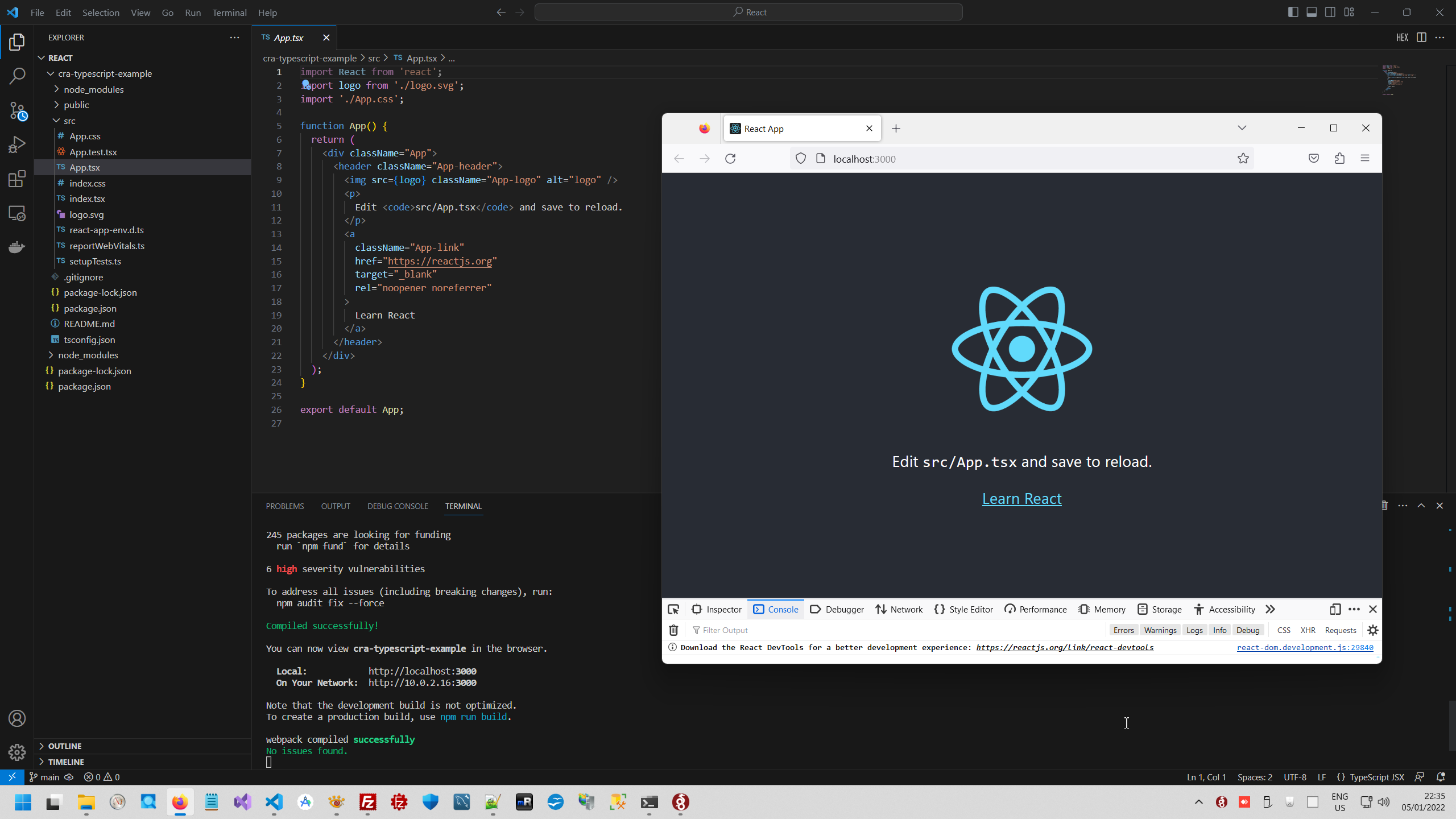Click the element picker in devtools

(673, 609)
